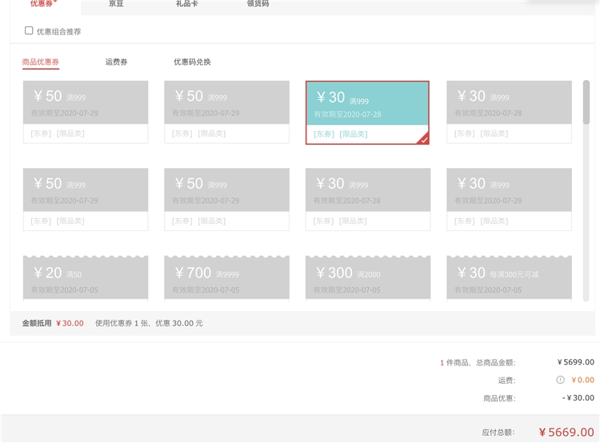Click the first ¥50 coupon in top row
The height and width of the screenshot is (443, 600).
tap(85, 104)
